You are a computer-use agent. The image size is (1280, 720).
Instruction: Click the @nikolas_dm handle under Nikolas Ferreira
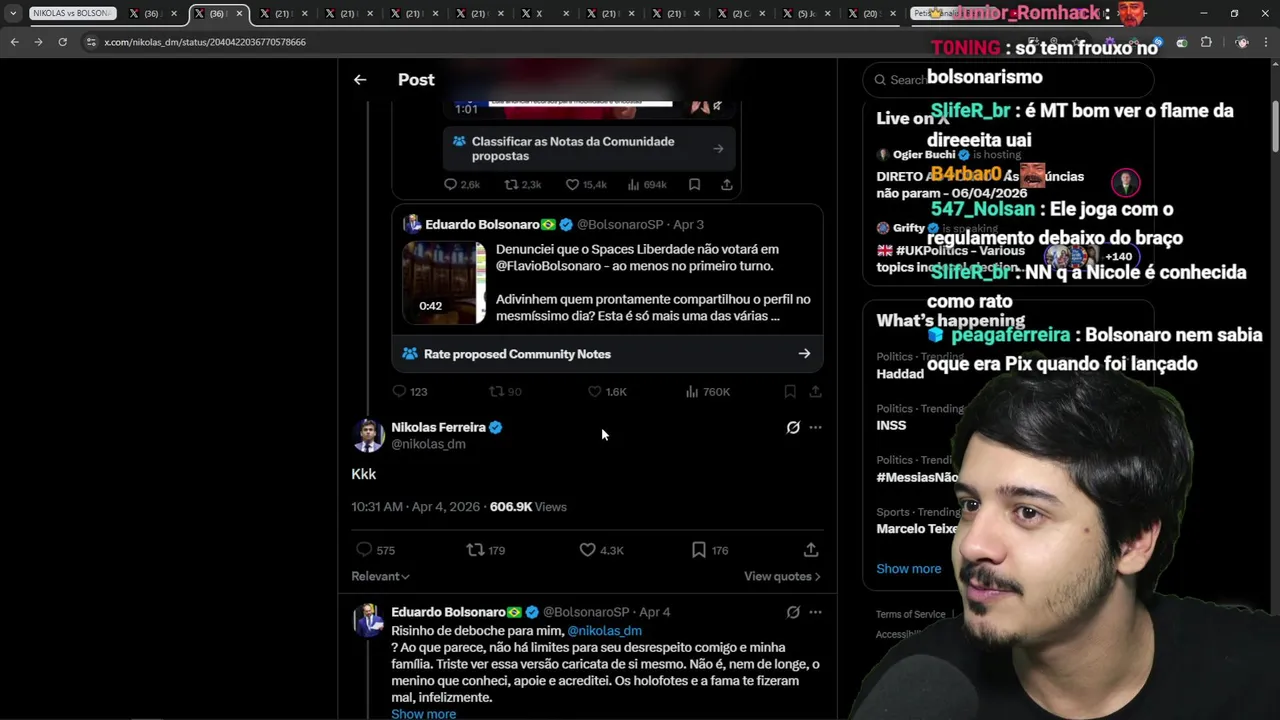(x=428, y=444)
